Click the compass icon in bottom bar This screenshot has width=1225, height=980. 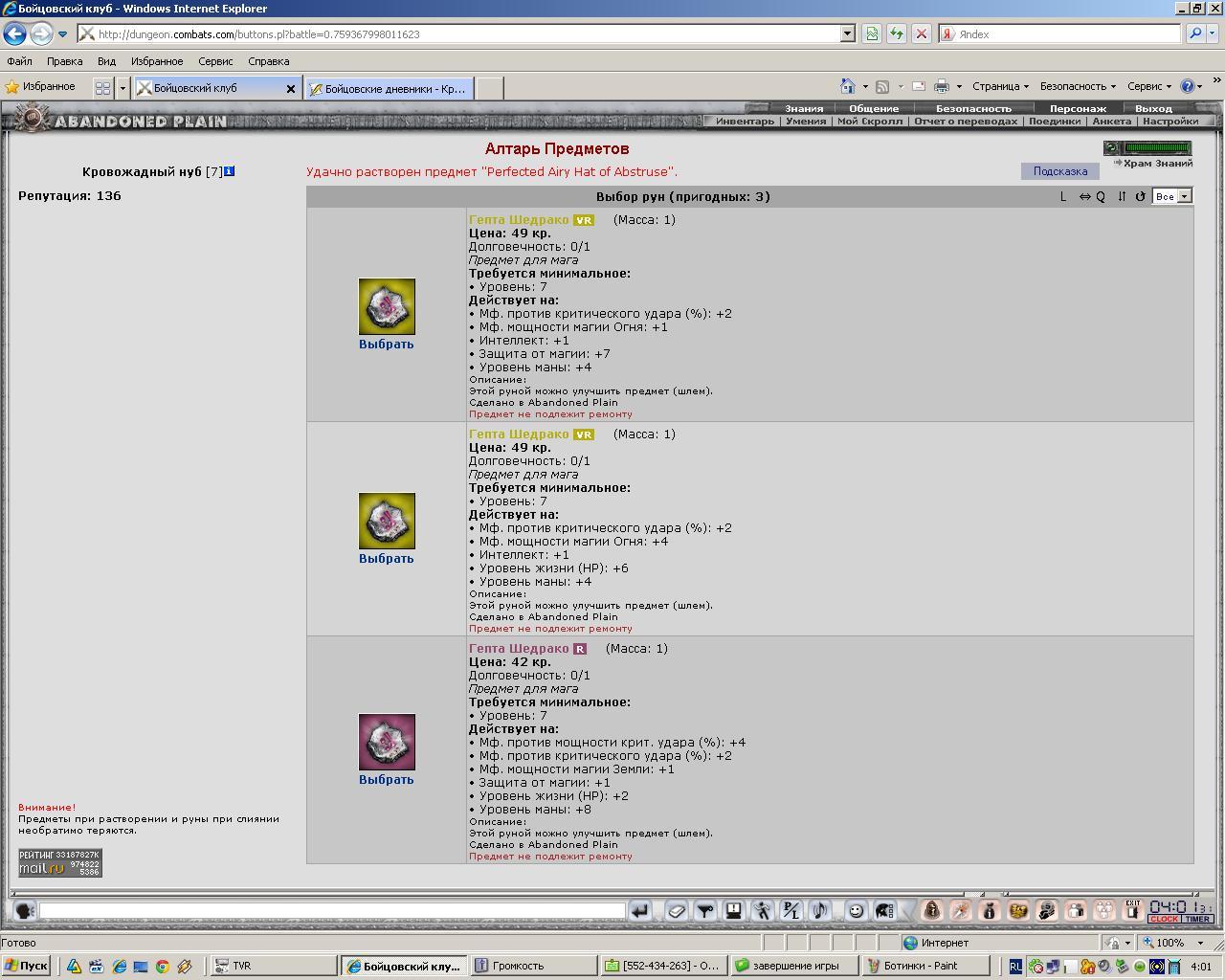961,910
